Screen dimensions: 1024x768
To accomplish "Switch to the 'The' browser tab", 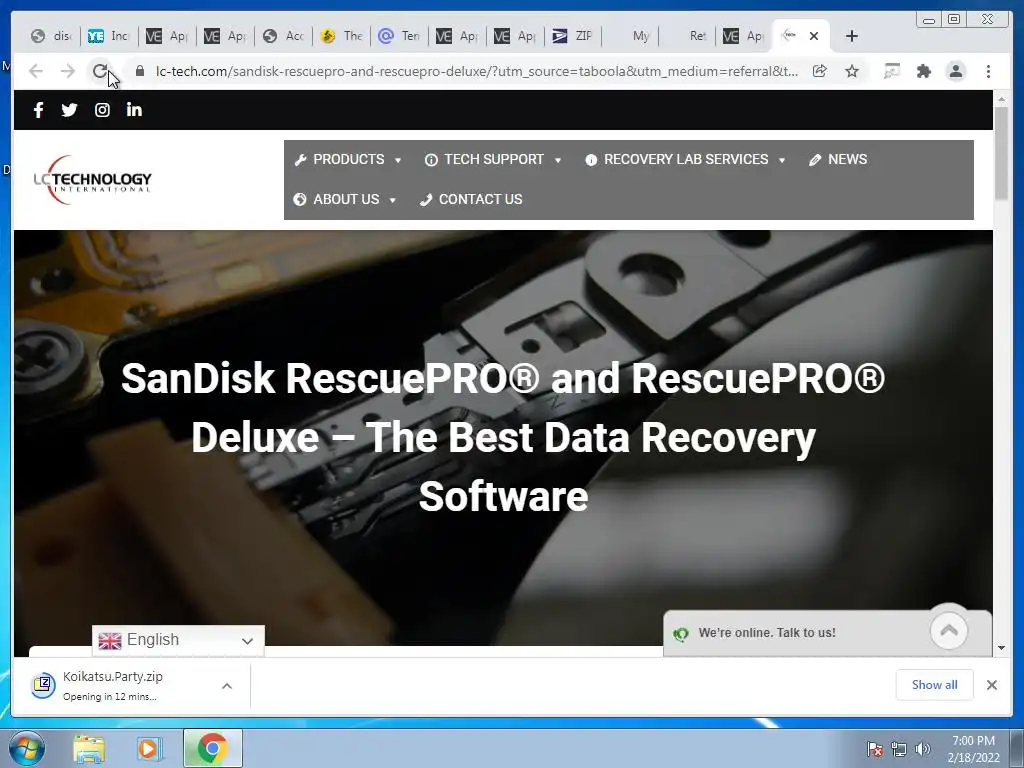I will point(342,36).
